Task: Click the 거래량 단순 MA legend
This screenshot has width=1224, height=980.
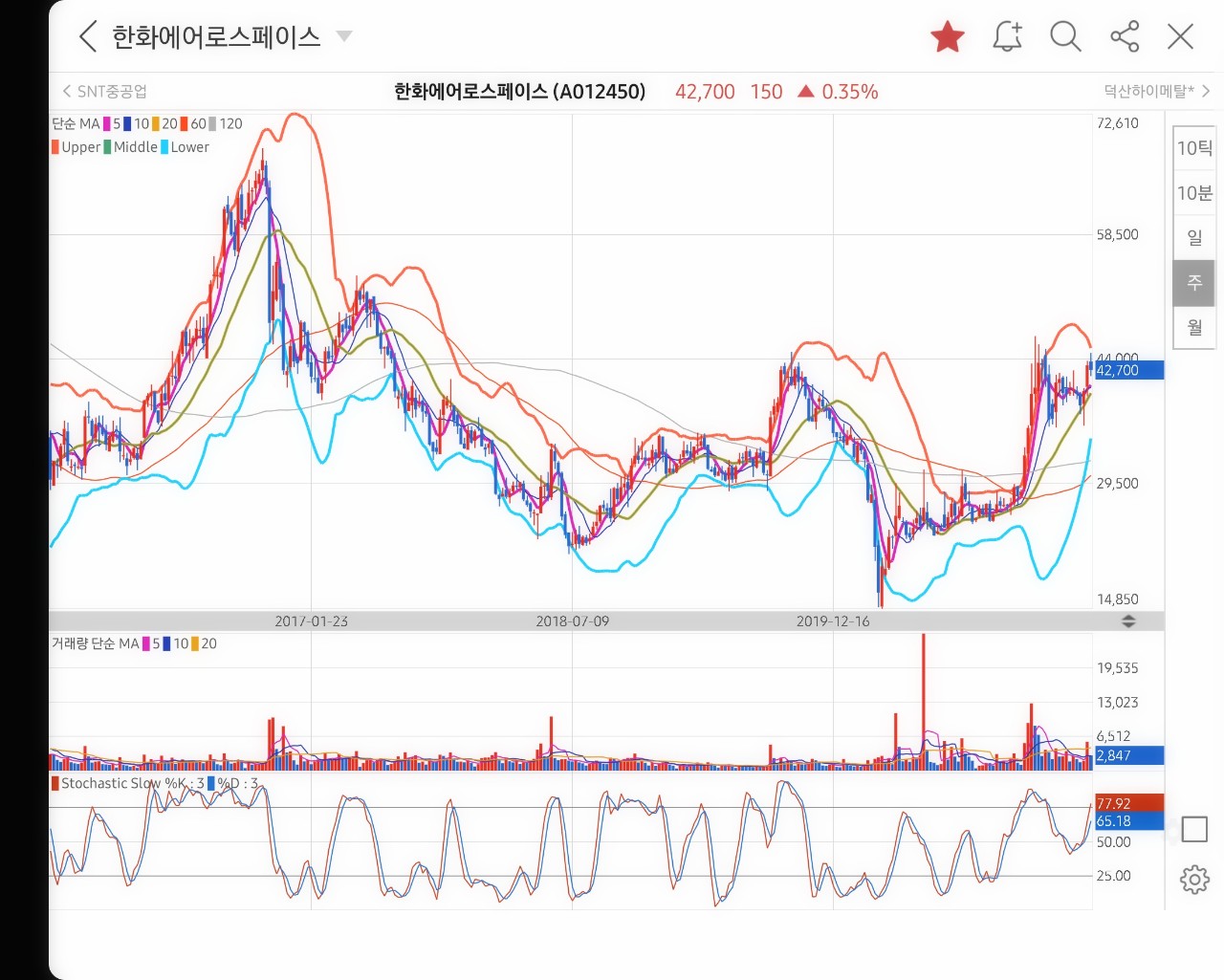Action: click(95, 644)
